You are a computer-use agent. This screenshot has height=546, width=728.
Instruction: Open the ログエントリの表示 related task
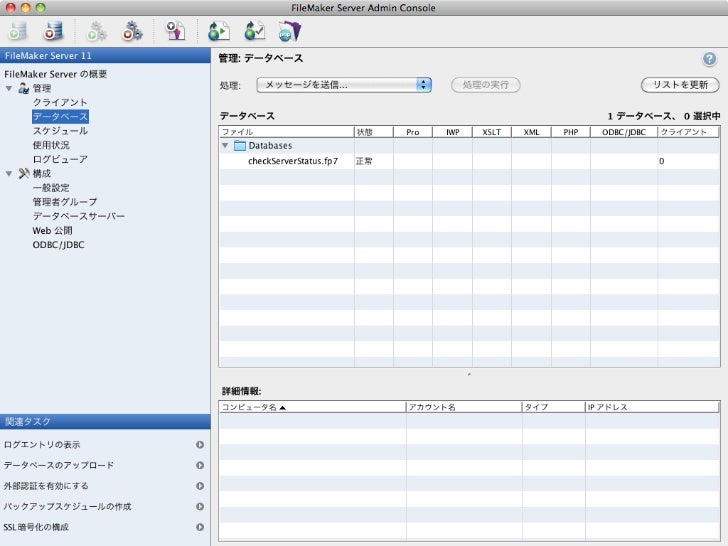pos(100,444)
